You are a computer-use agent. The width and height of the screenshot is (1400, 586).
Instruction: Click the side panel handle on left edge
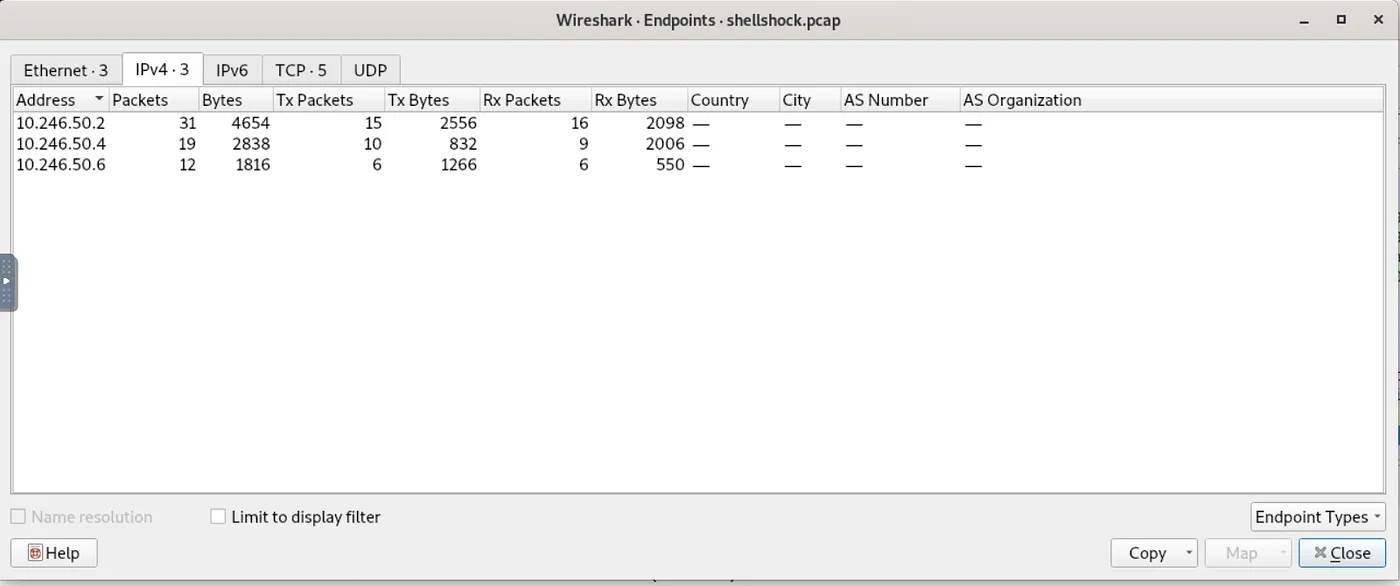(8, 283)
